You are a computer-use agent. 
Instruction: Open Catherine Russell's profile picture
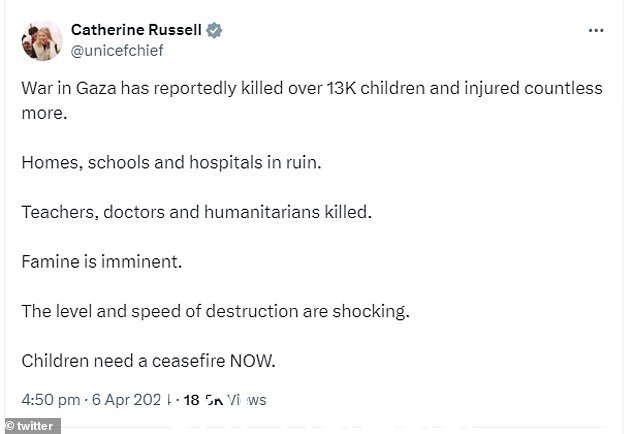tap(42, 40)
